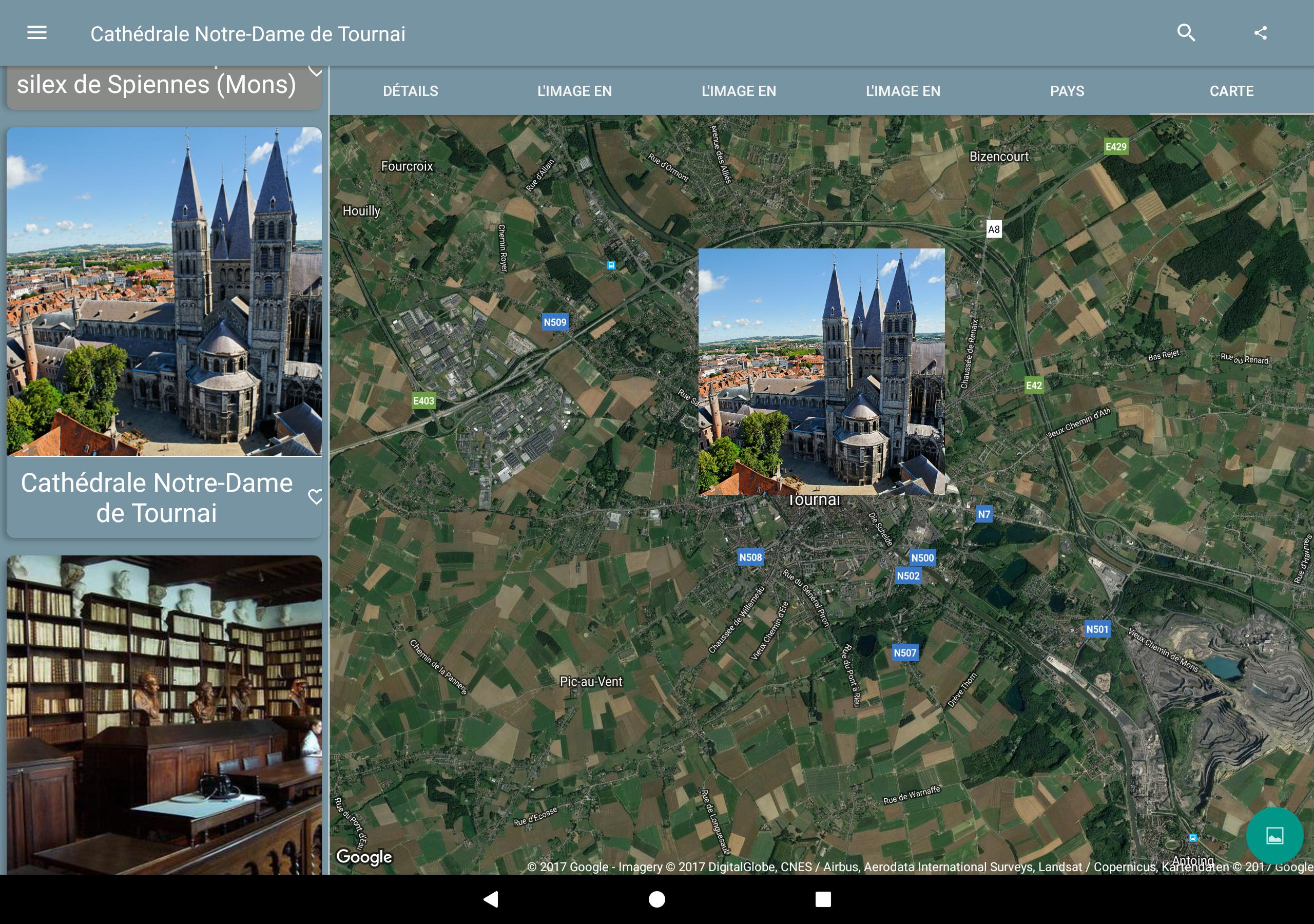Click the header title Cathédrale Notre-Dame de Tournai

click(248, 34)
